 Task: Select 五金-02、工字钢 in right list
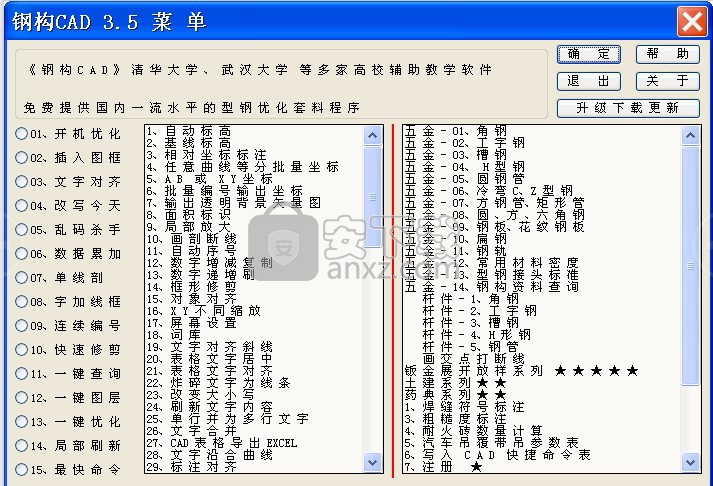[x=464, y=143]
